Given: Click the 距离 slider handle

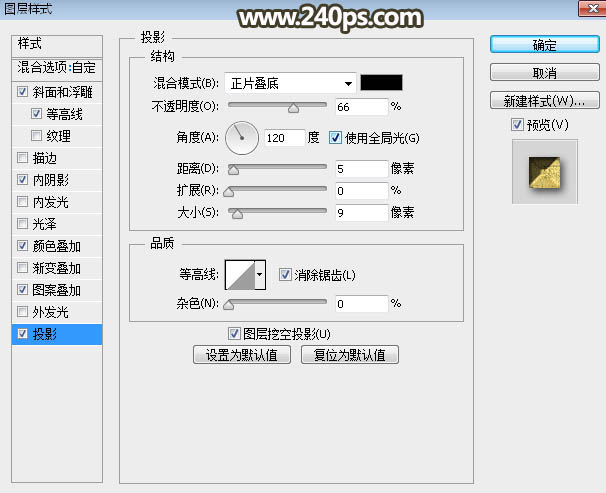Looking at the screenshot, I should pyautogui.click(x=233, y=170).
